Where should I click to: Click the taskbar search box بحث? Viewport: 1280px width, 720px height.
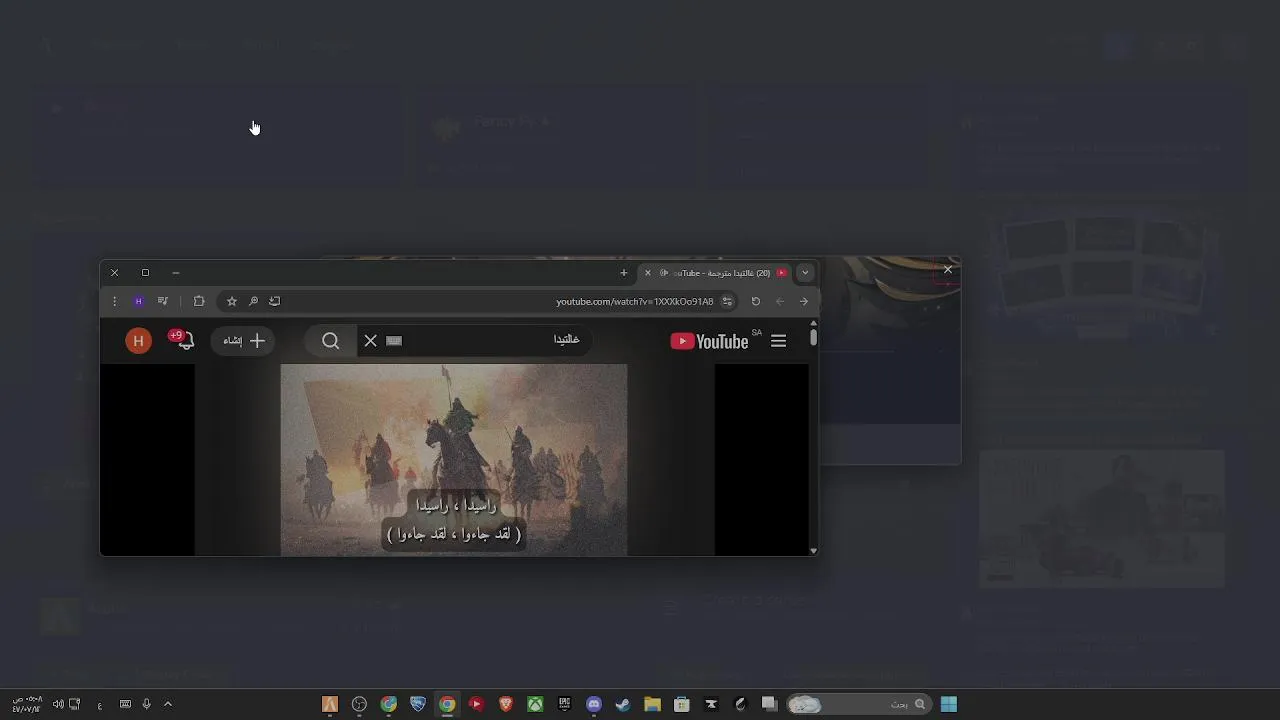(x=858, y=704)
